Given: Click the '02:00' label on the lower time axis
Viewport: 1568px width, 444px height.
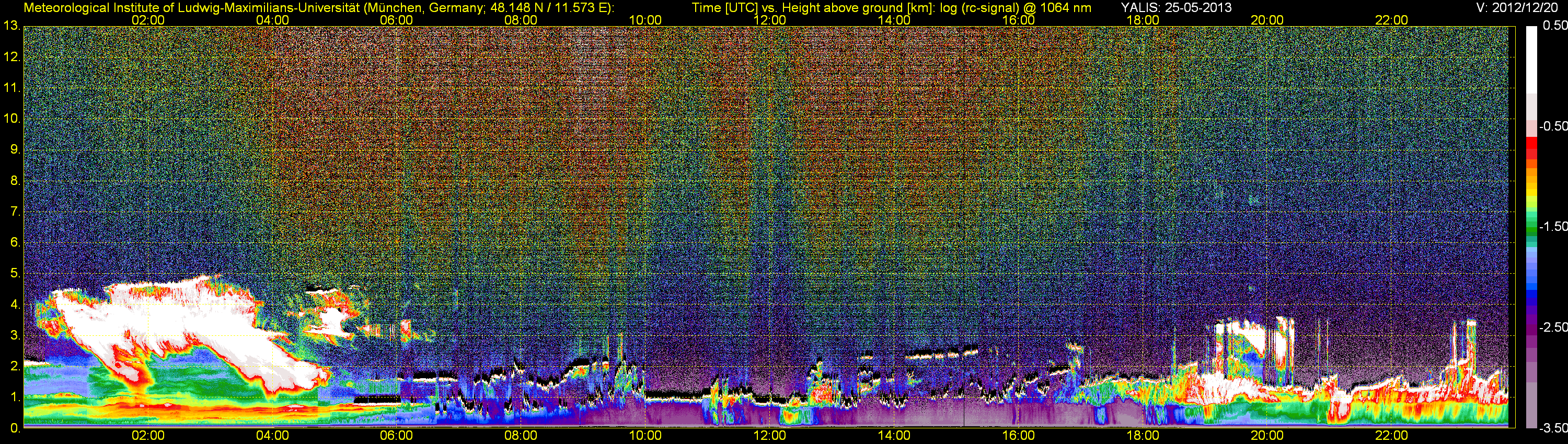Looking at the screenshot, I should (x=148, y=436).
